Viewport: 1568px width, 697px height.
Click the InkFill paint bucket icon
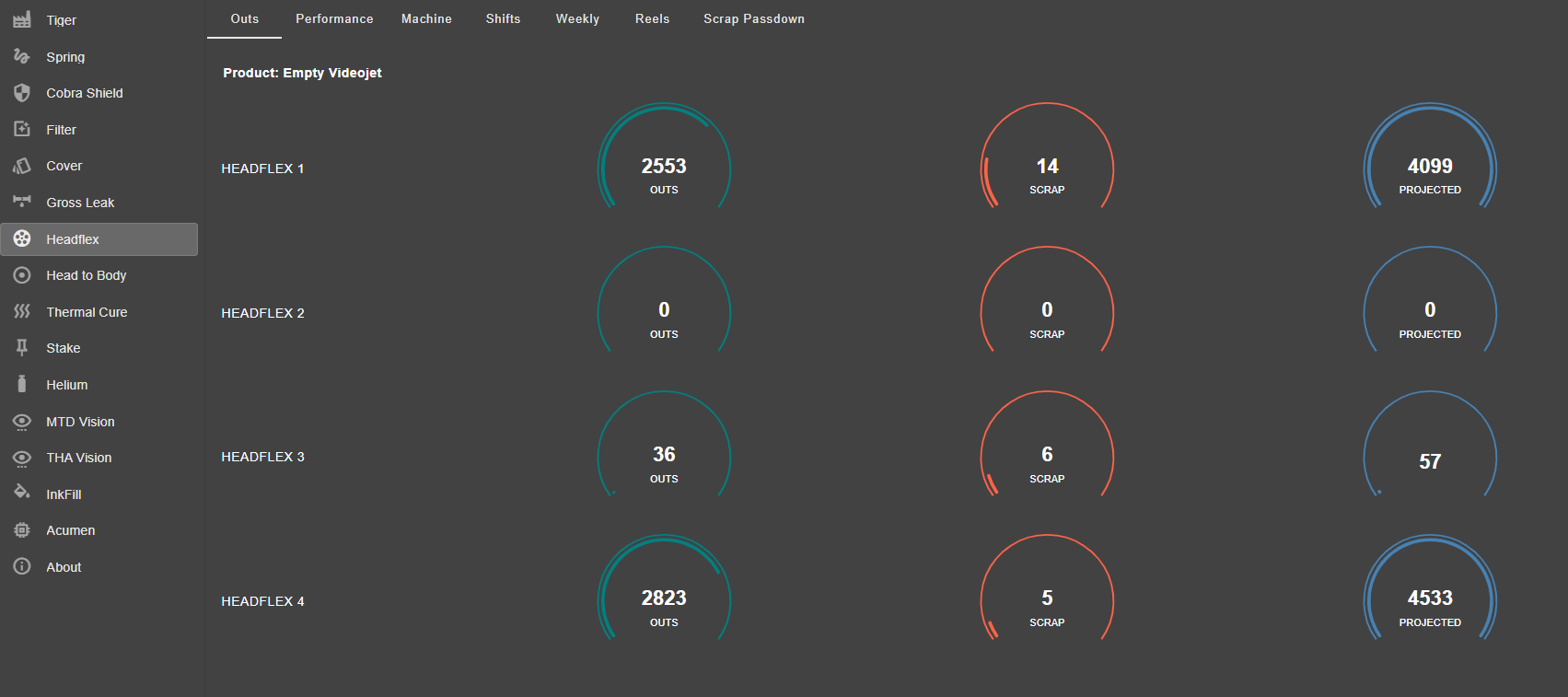click(22, 493)
